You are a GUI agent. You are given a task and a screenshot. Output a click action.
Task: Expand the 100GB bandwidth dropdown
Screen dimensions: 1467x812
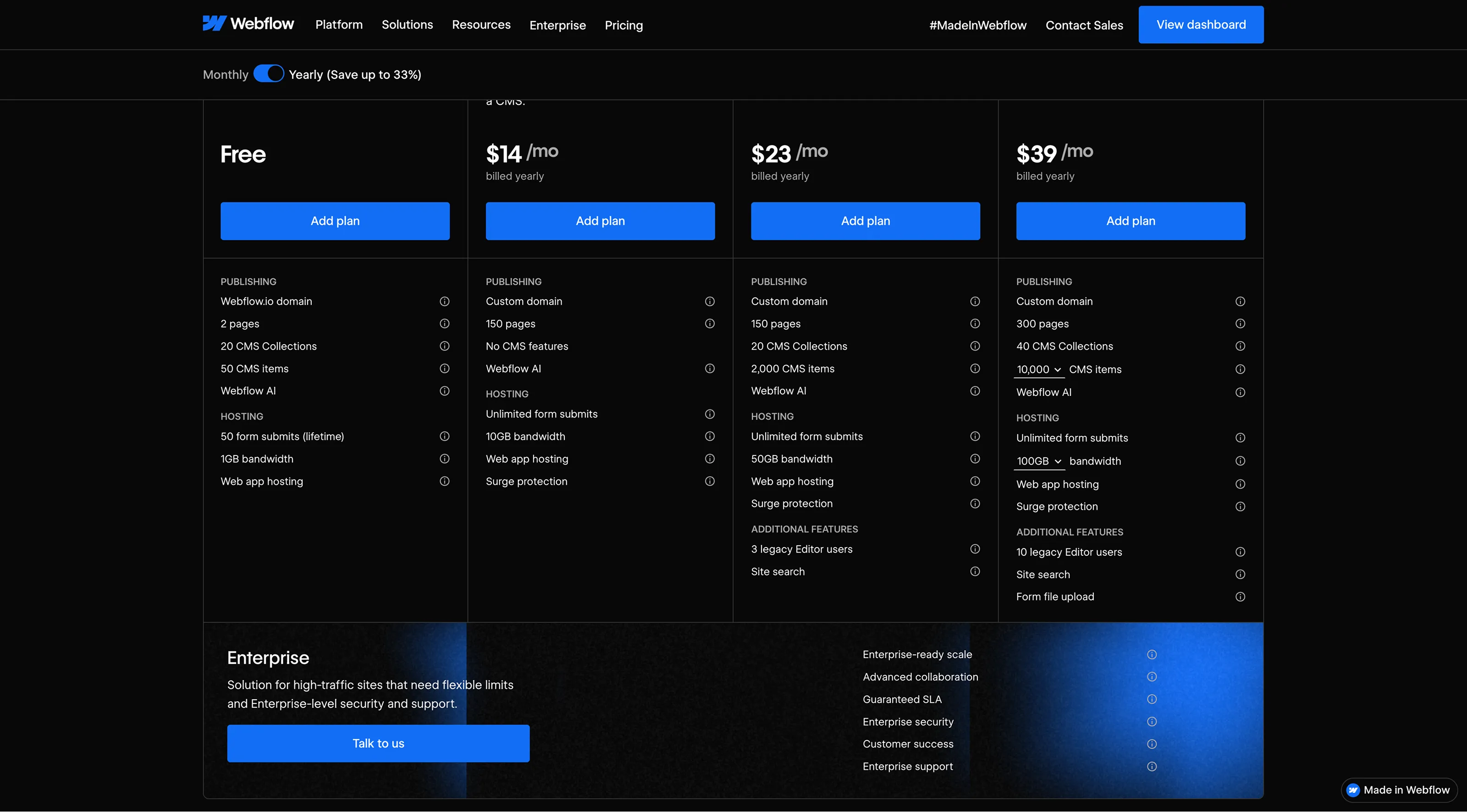[1039, 461]
